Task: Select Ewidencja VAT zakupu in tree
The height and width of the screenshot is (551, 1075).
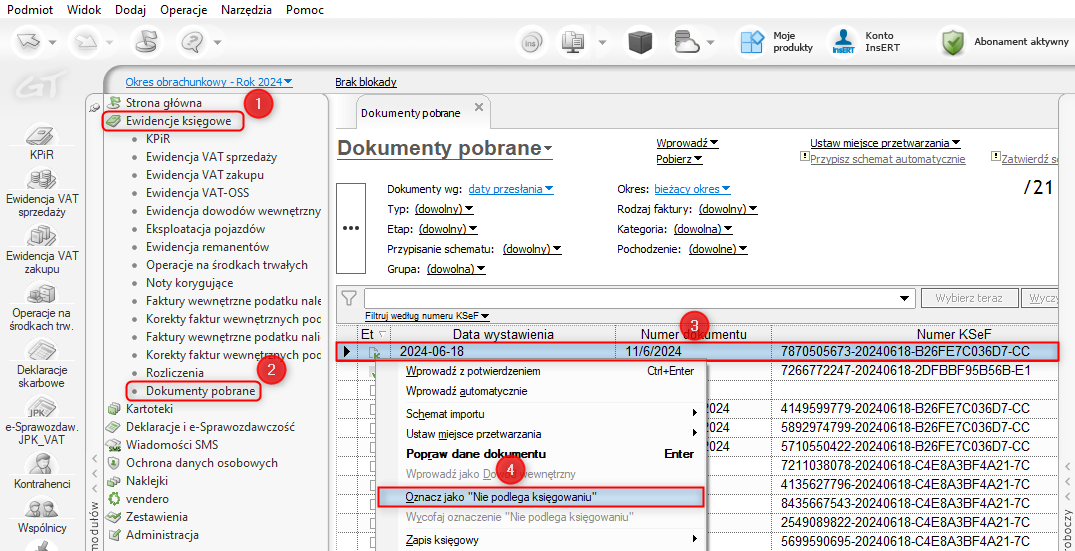Action: pyautogui.click(x=205, y=175)
